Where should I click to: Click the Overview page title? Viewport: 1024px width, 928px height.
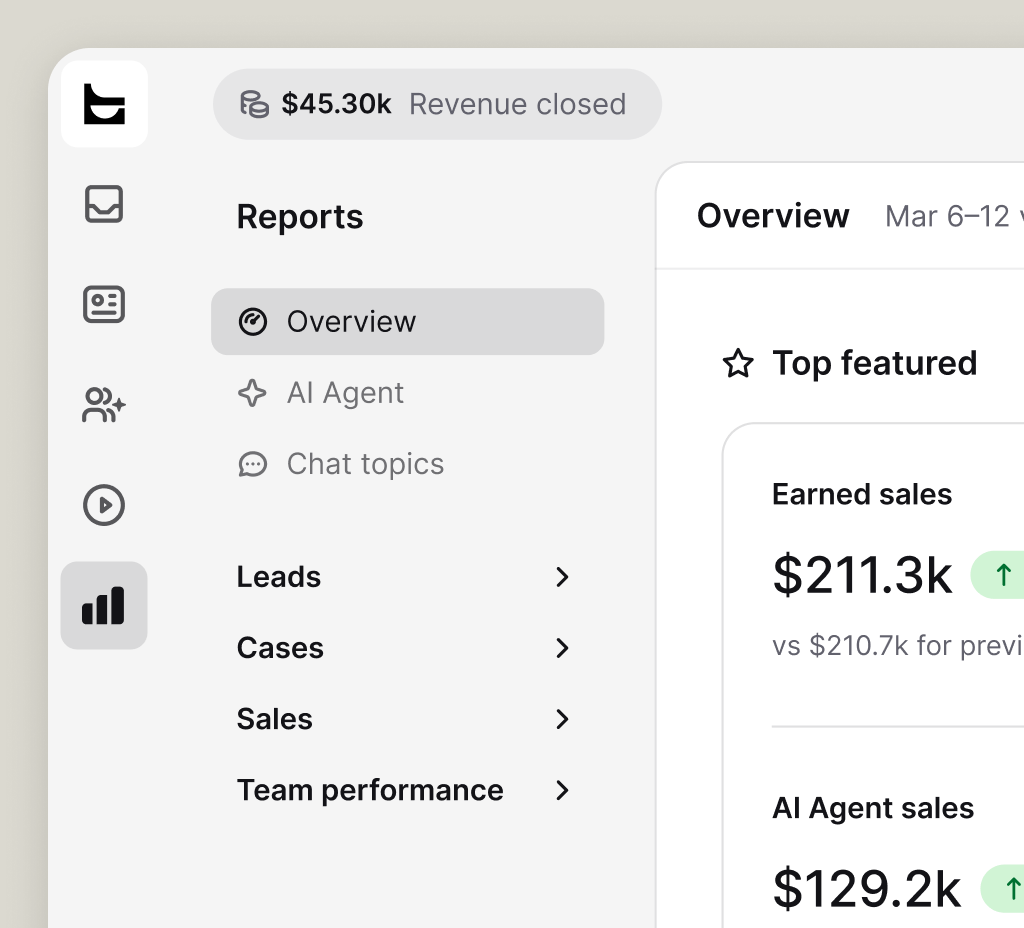[x=773, y=216]
